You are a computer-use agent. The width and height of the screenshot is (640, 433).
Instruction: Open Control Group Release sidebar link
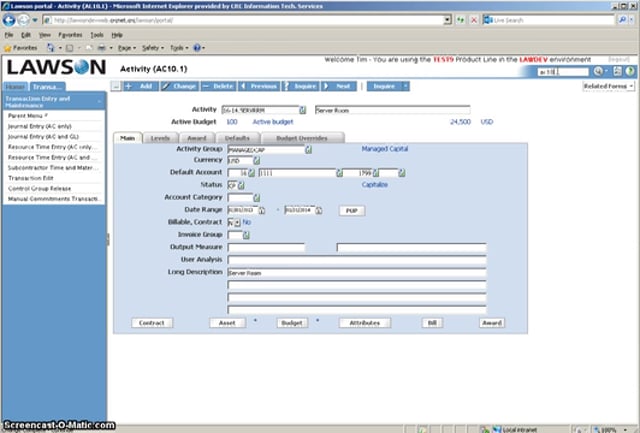(x=40, y=189)
